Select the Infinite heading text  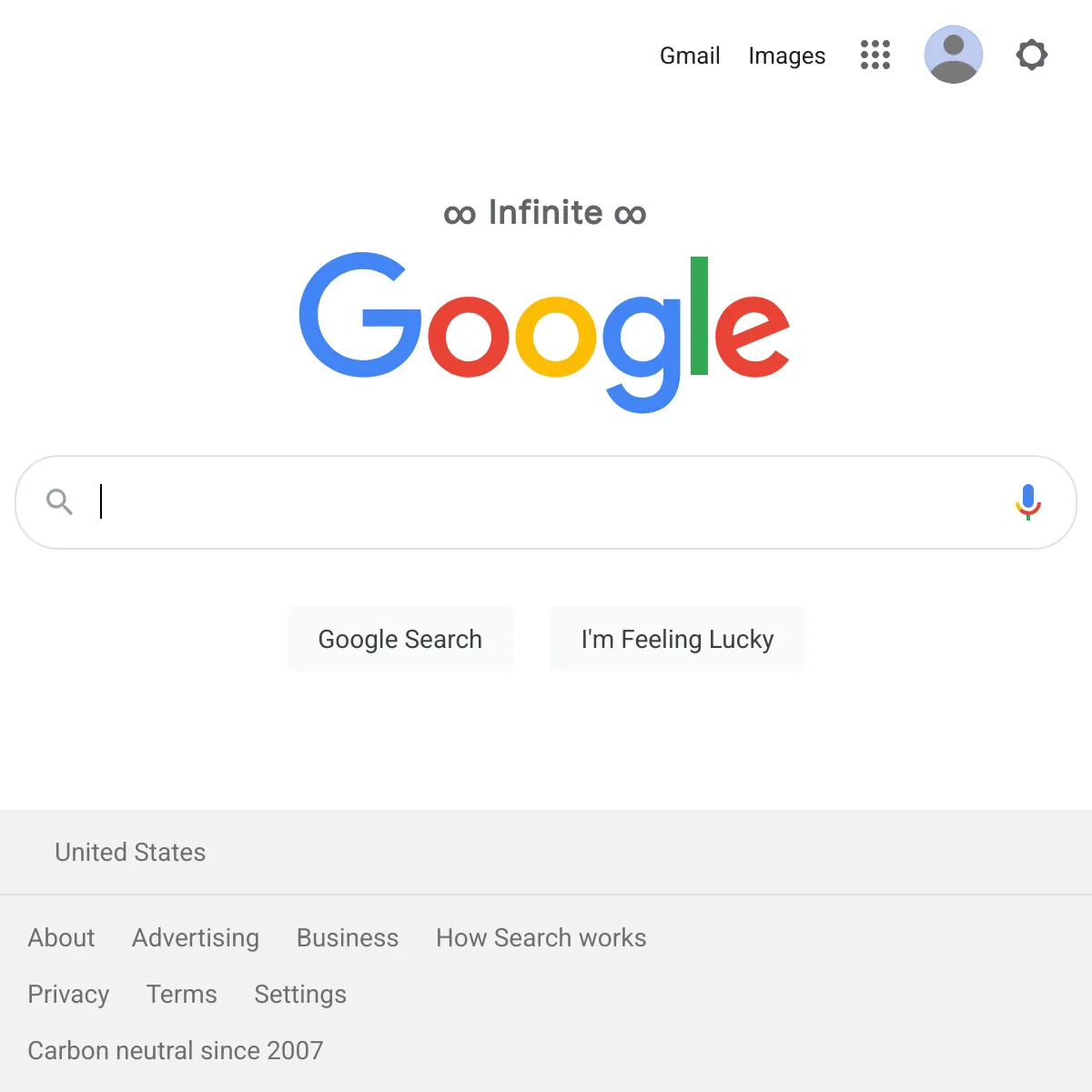tap(545, 212)
